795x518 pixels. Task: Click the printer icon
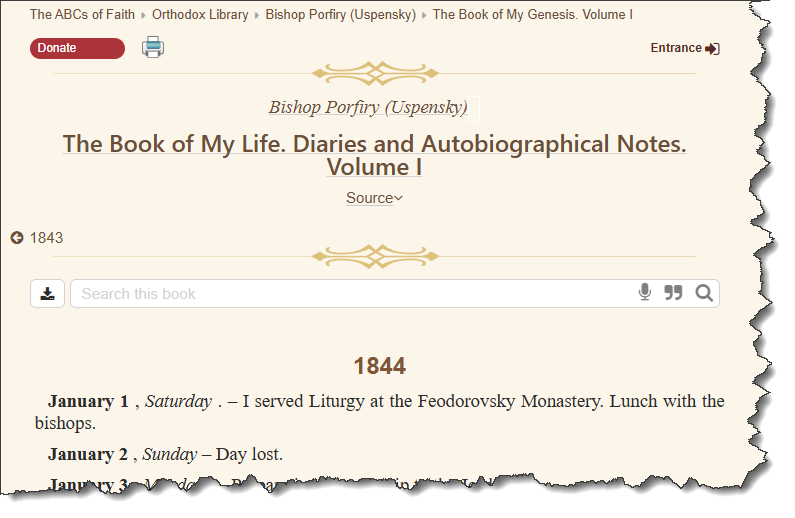point(152,47)
